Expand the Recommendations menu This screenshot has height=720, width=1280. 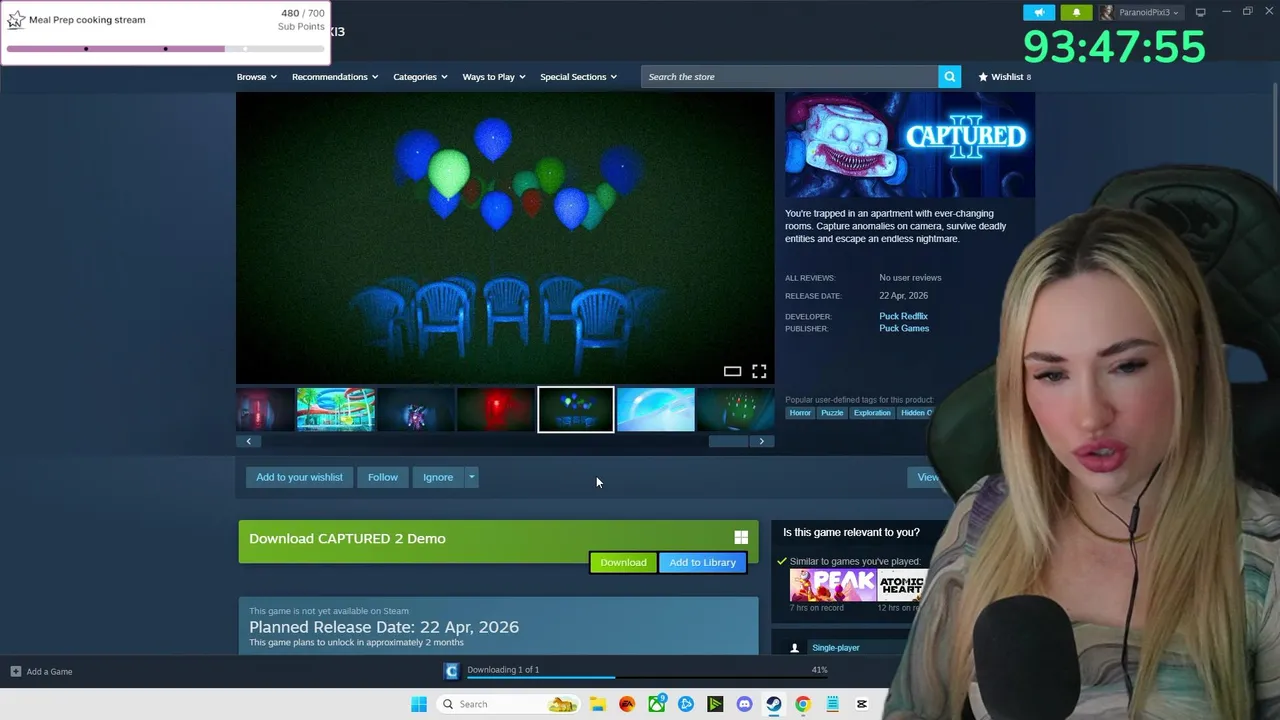pyautogui.click(x=335, y=76)
